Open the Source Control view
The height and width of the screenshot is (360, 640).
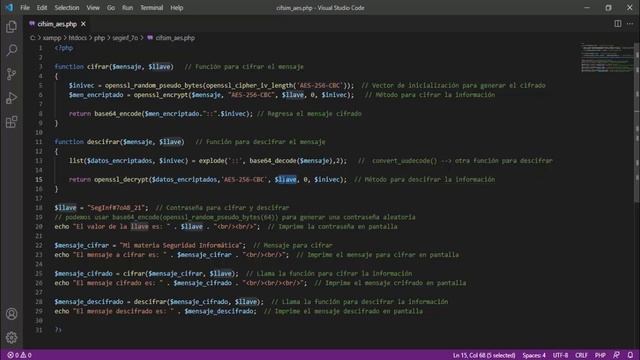point(11,74)
